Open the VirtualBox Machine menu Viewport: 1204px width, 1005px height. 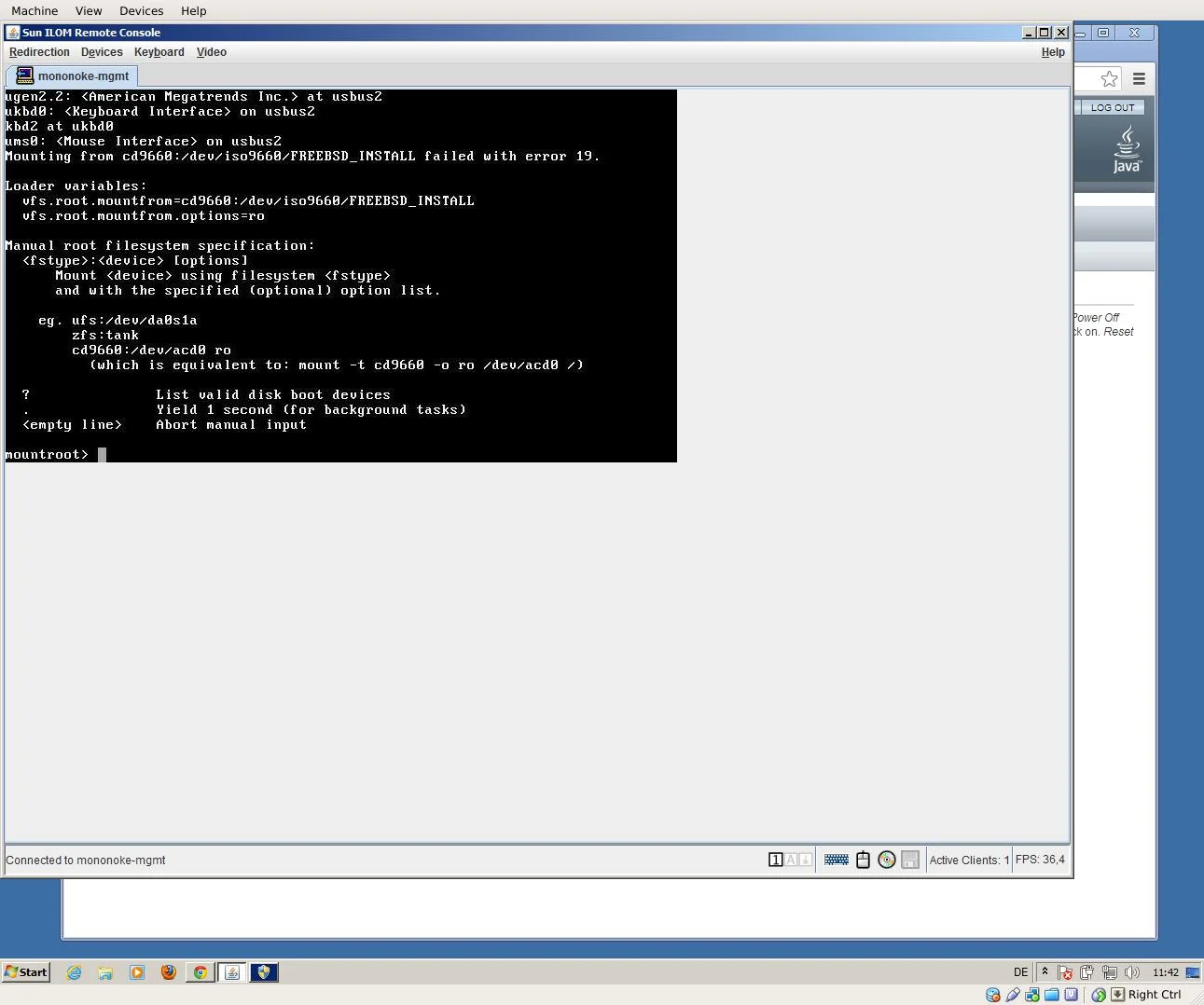tap(35, 10)
